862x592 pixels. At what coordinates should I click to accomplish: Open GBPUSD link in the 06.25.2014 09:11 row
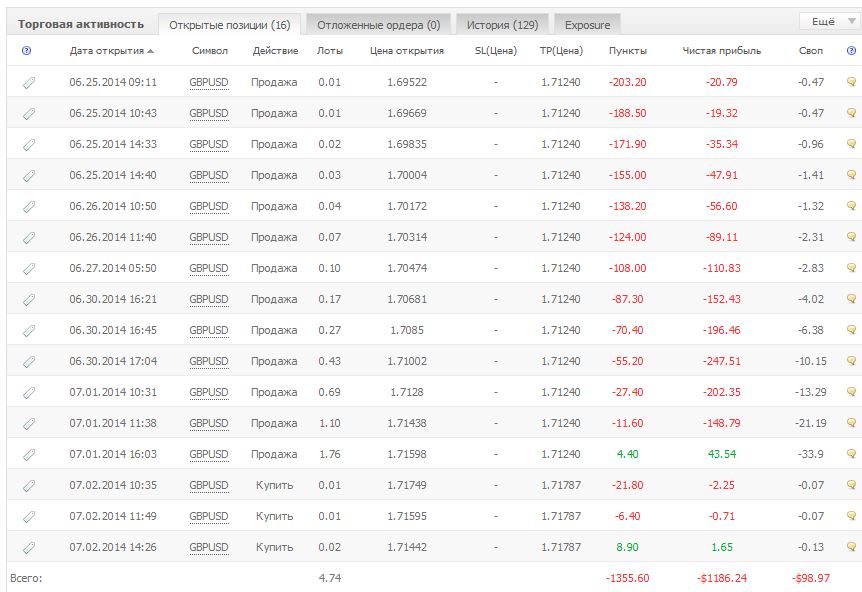click(209, 82)
